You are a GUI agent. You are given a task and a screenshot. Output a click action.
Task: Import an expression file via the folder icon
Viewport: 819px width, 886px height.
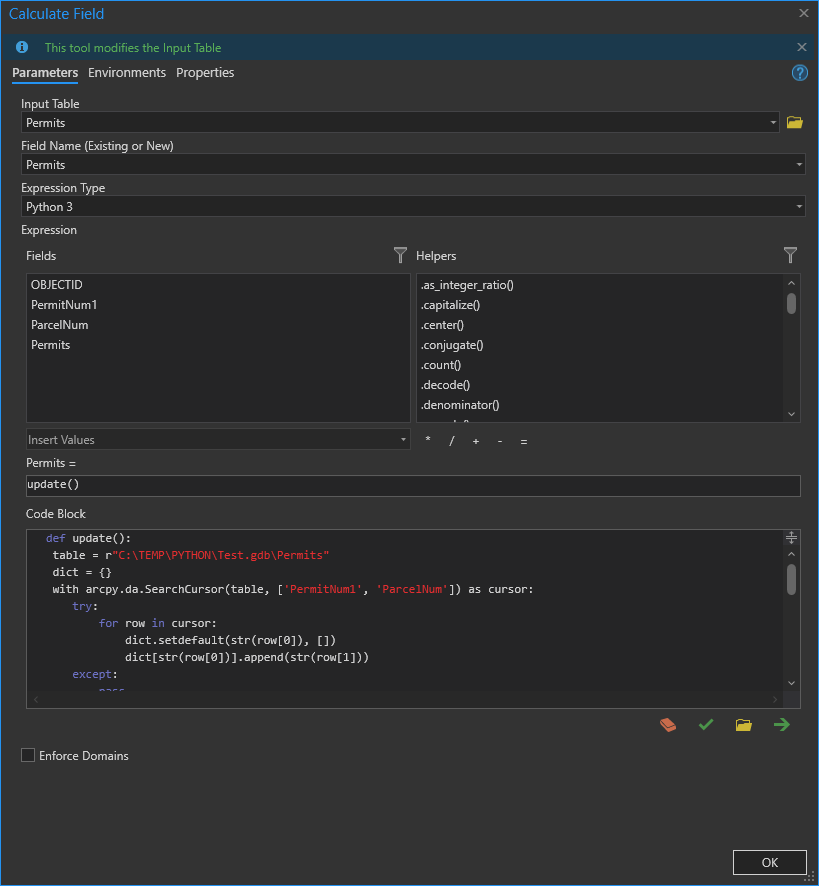[x=743, y=724]
